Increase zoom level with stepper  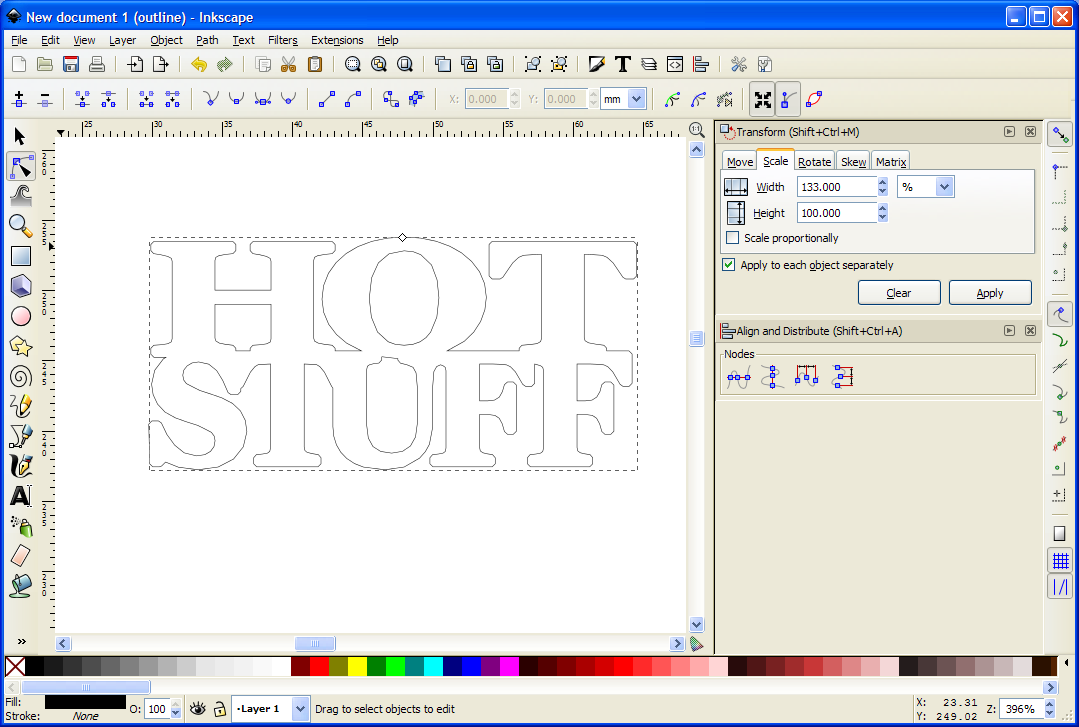pos(1049,704)
